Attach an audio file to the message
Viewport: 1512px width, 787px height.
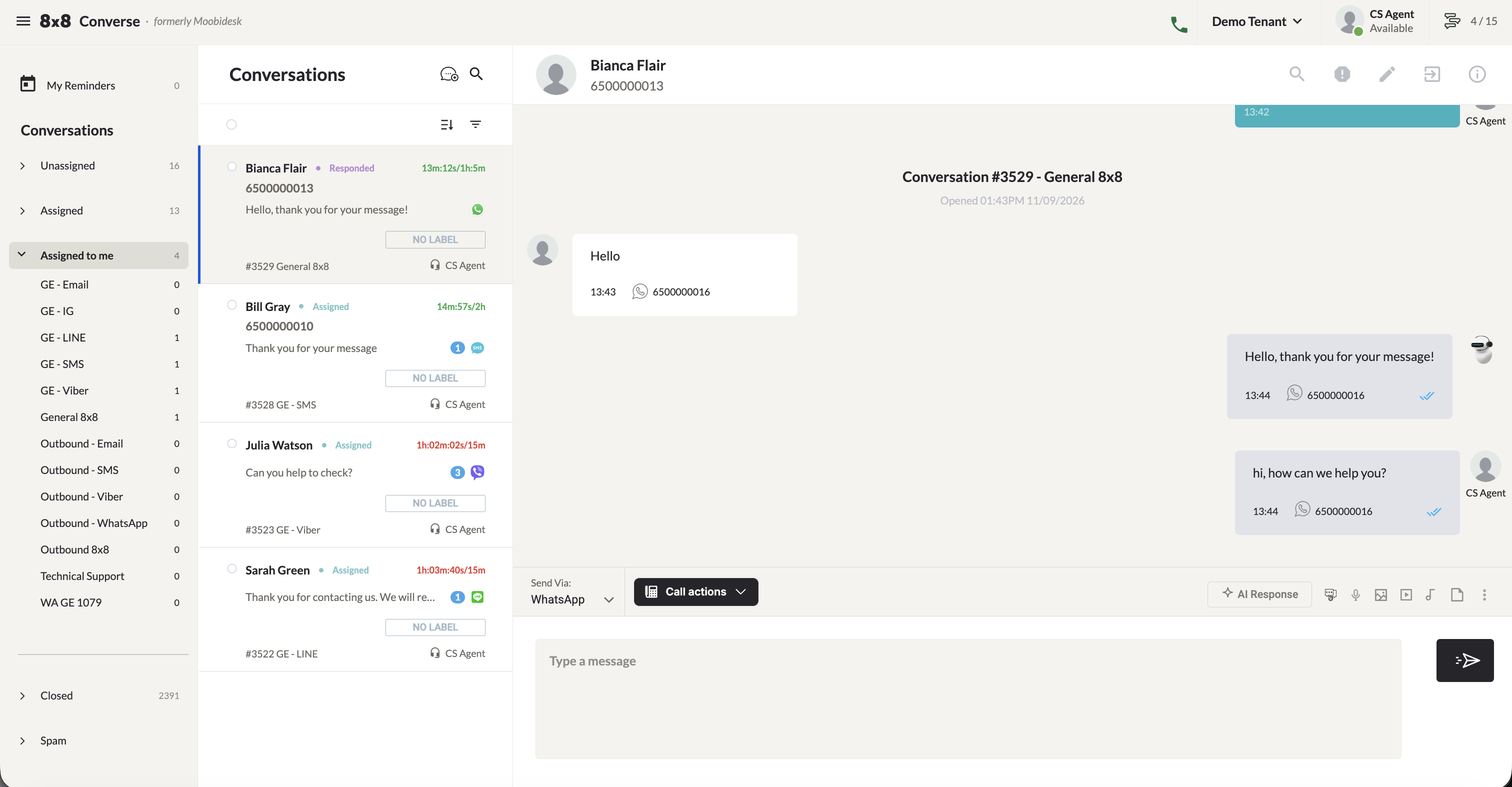(x=1430, y=594)
